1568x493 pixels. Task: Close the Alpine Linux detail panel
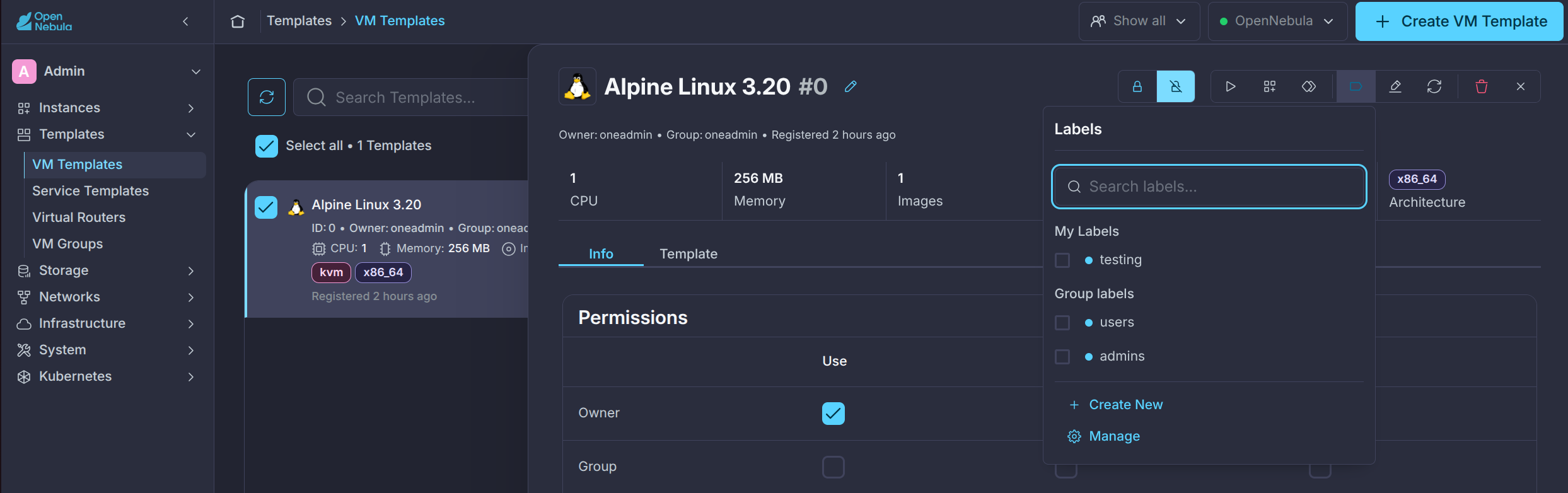(x=1521, y=86)
